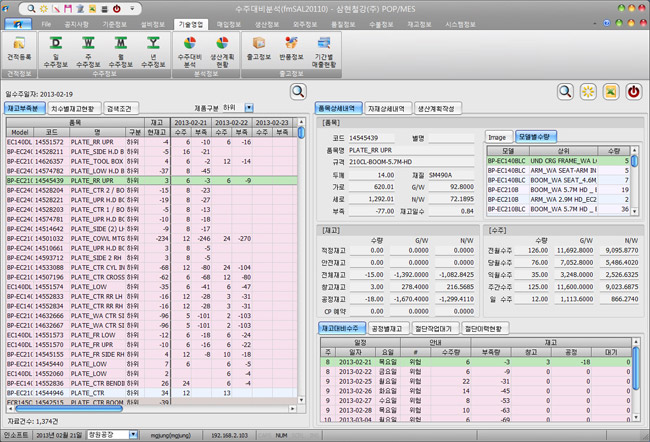Switch to the 공정별재고 tab
650x442 pixels.
[x=388, y=329]
